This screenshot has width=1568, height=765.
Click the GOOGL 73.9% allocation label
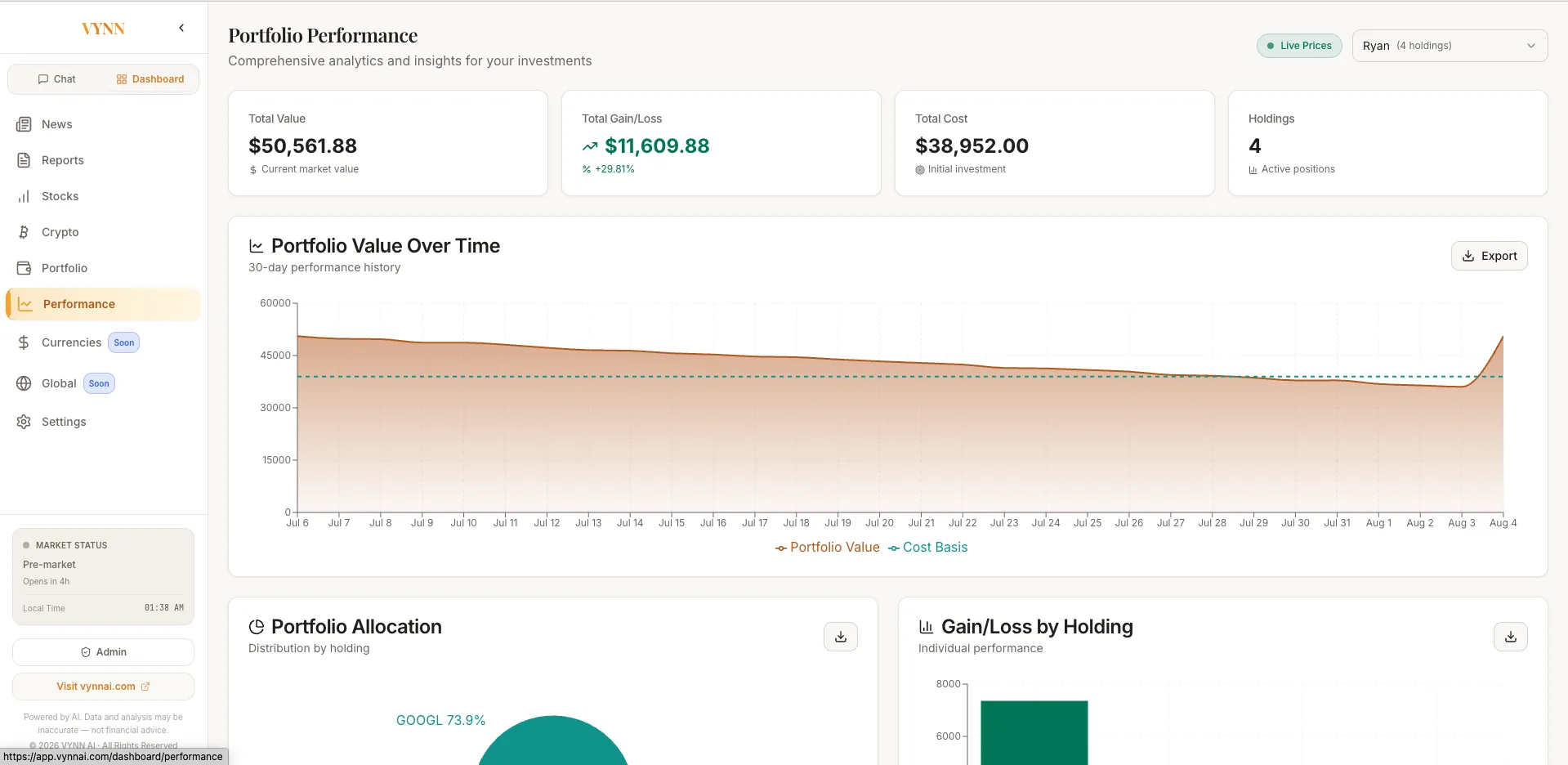(440, 720)
